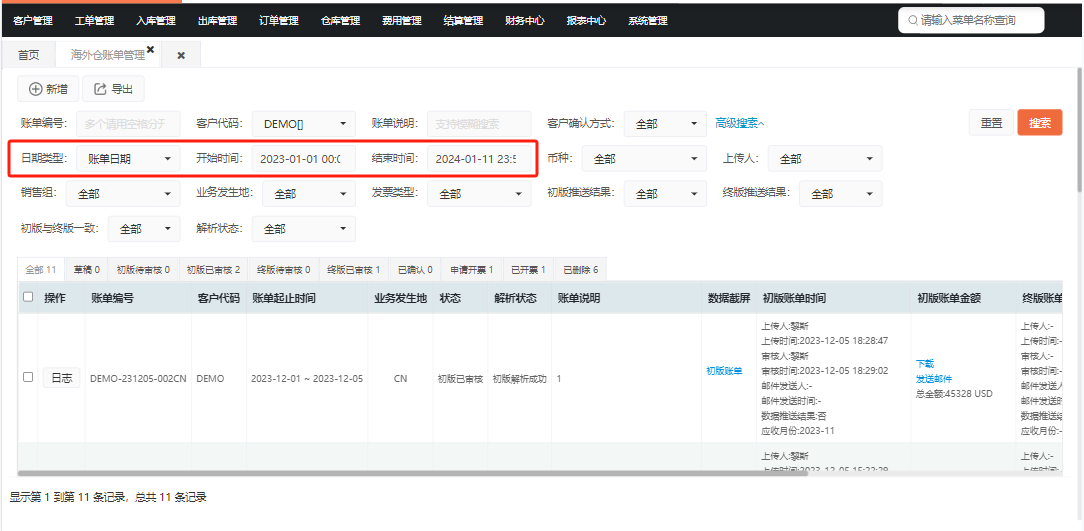Open the 发票类型 dropdown
The image size is (1084, 531).
tap(479, 194)
